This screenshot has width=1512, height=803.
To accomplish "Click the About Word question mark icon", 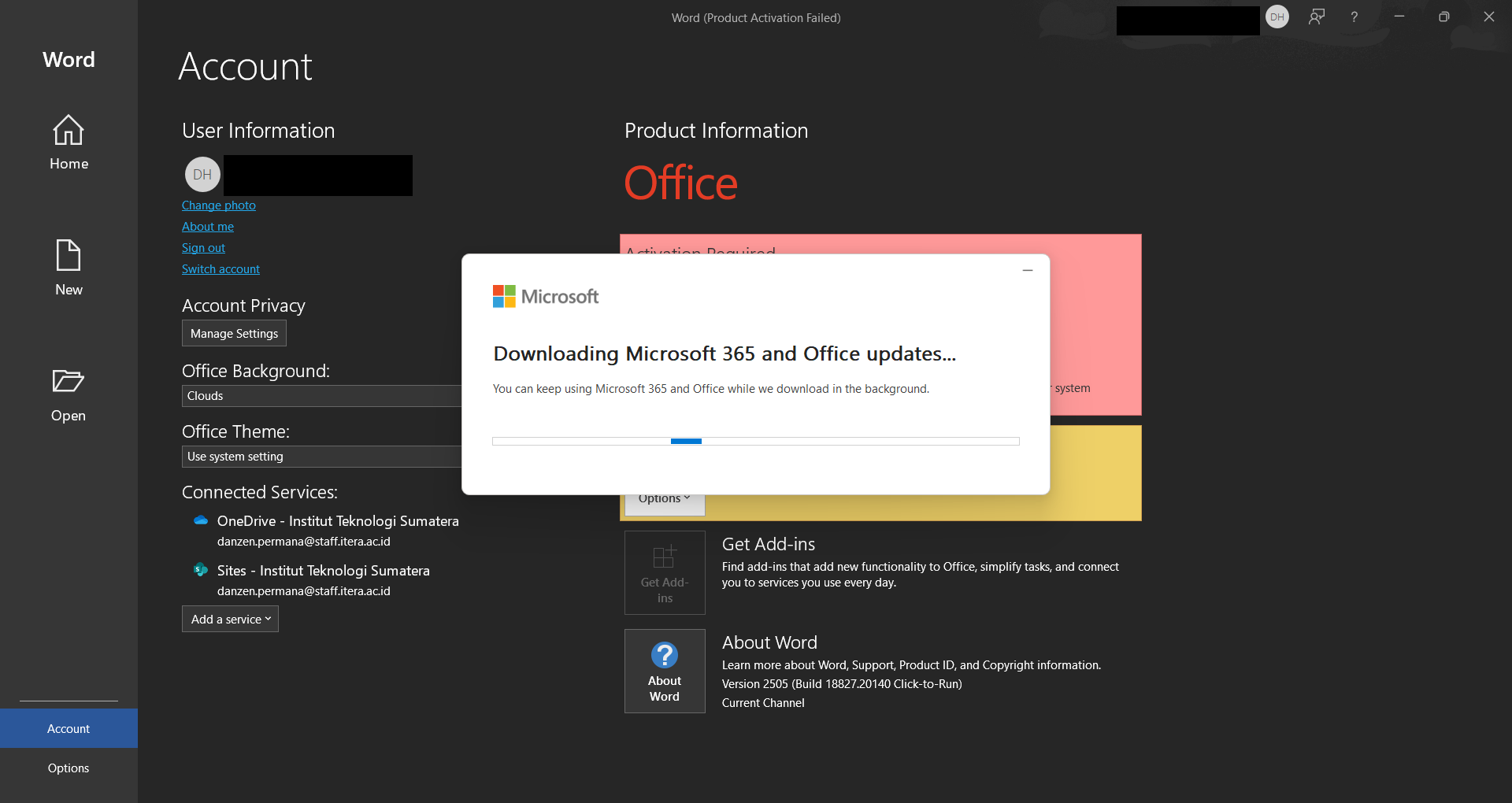I will click(x=664, y=655).
